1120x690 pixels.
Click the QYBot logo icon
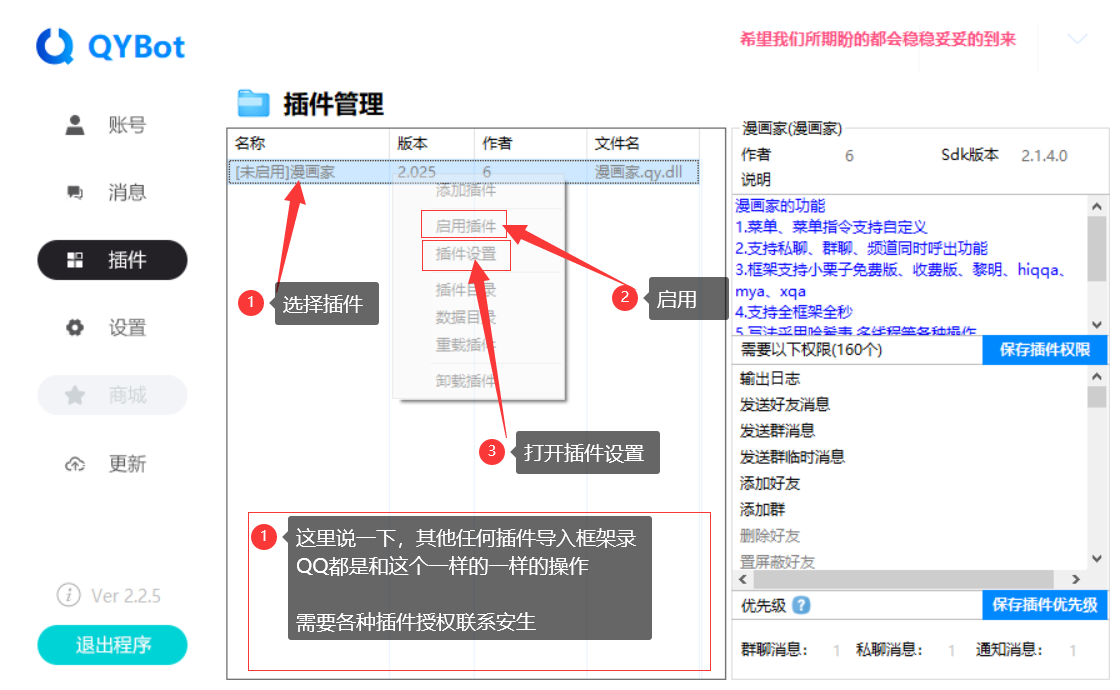(x=56, y=46)
